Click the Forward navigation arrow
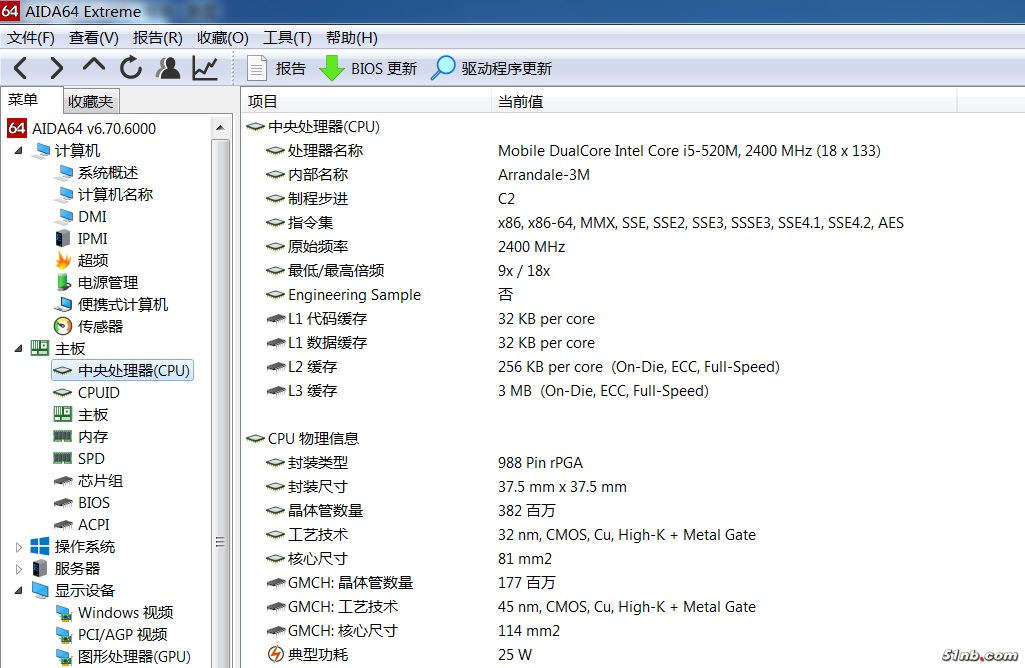This screenshot has height=668, width=1025. [x=56, y=68]
